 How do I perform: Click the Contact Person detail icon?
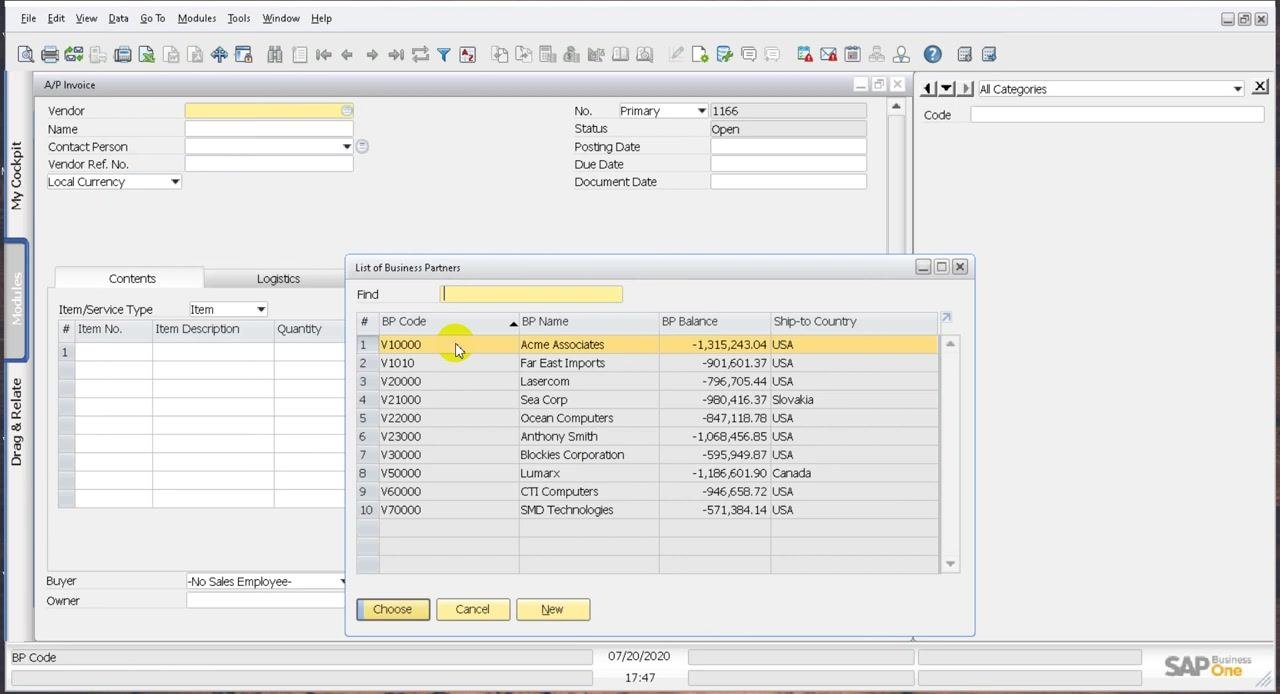[362, 146]
